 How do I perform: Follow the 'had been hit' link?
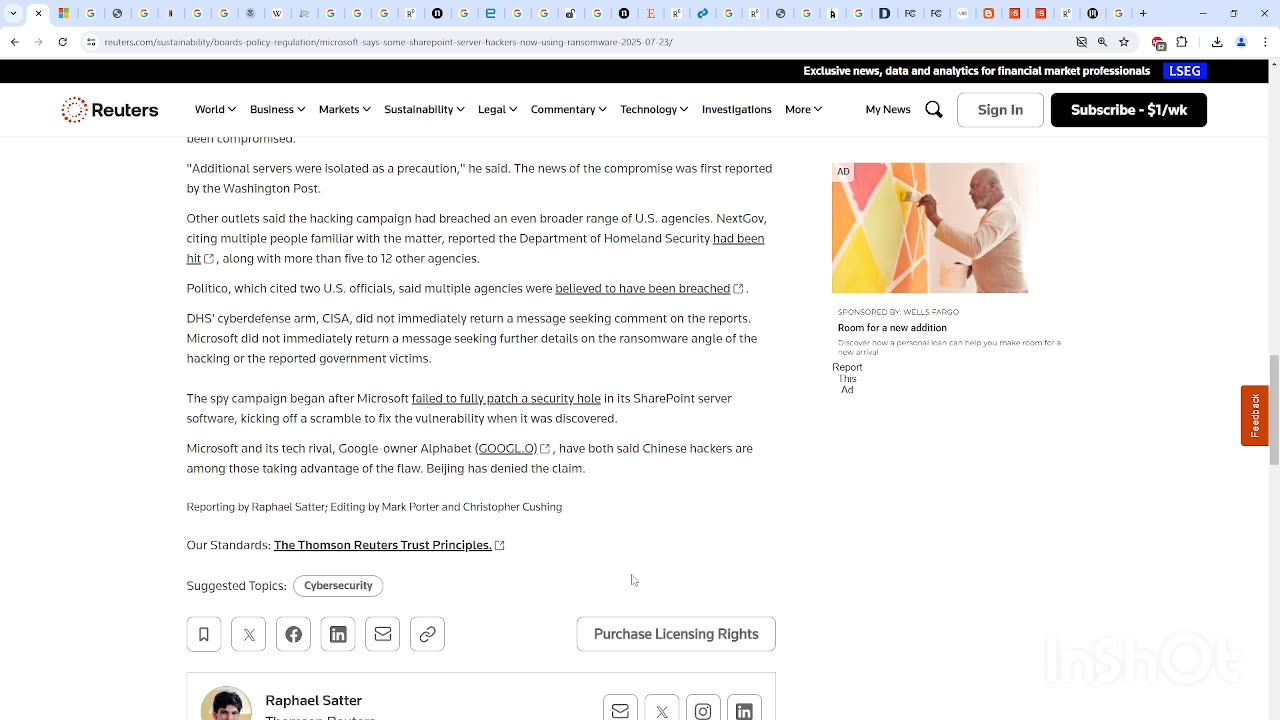(x=738, y=239)
